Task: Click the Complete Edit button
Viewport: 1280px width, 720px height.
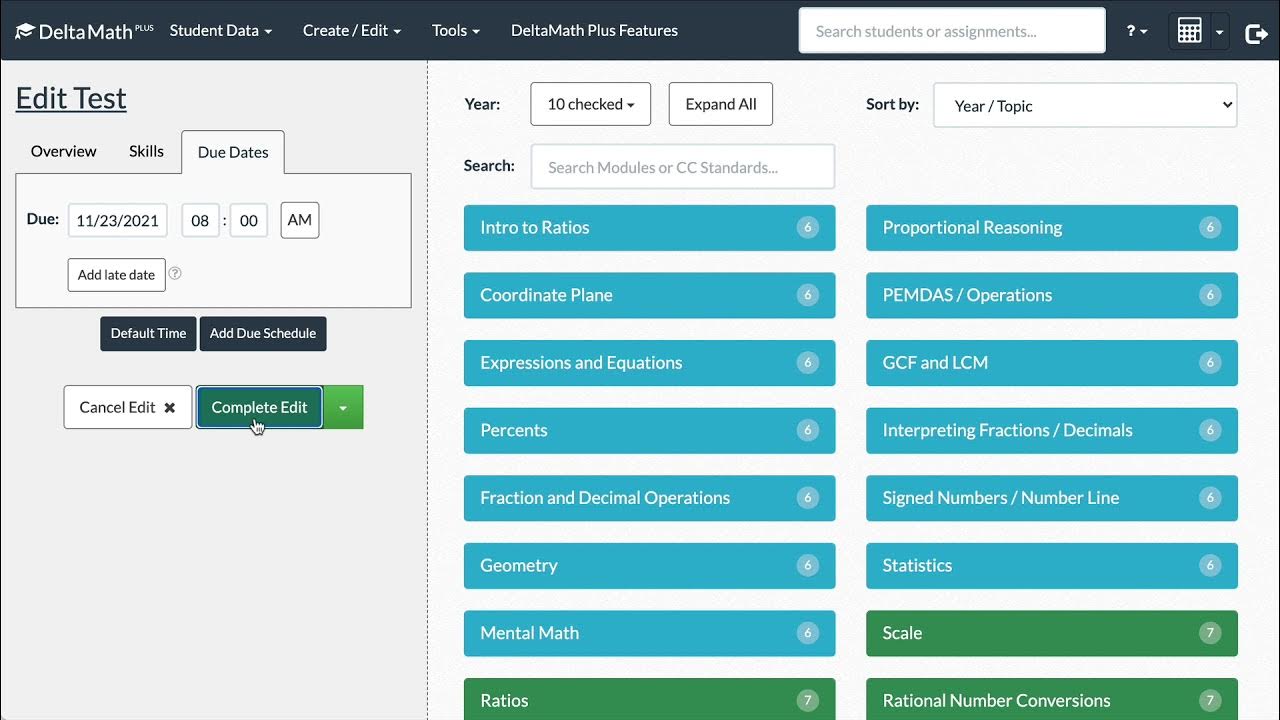Action: 259,407
